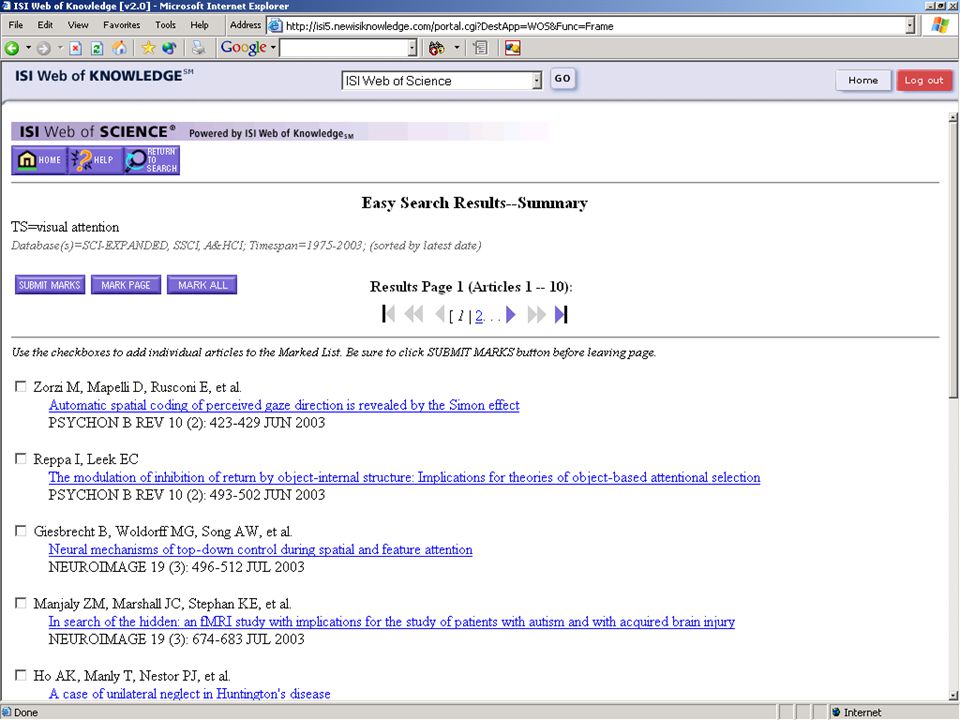Click RETURN TO SEARCH magnifier button
This screenshot has height=720, width=960.
coord(151,160)
